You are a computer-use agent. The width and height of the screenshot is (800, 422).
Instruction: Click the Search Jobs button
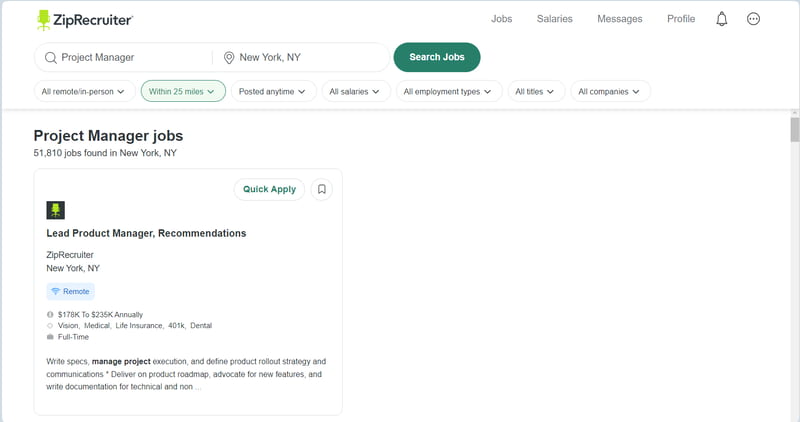(437, 57)
